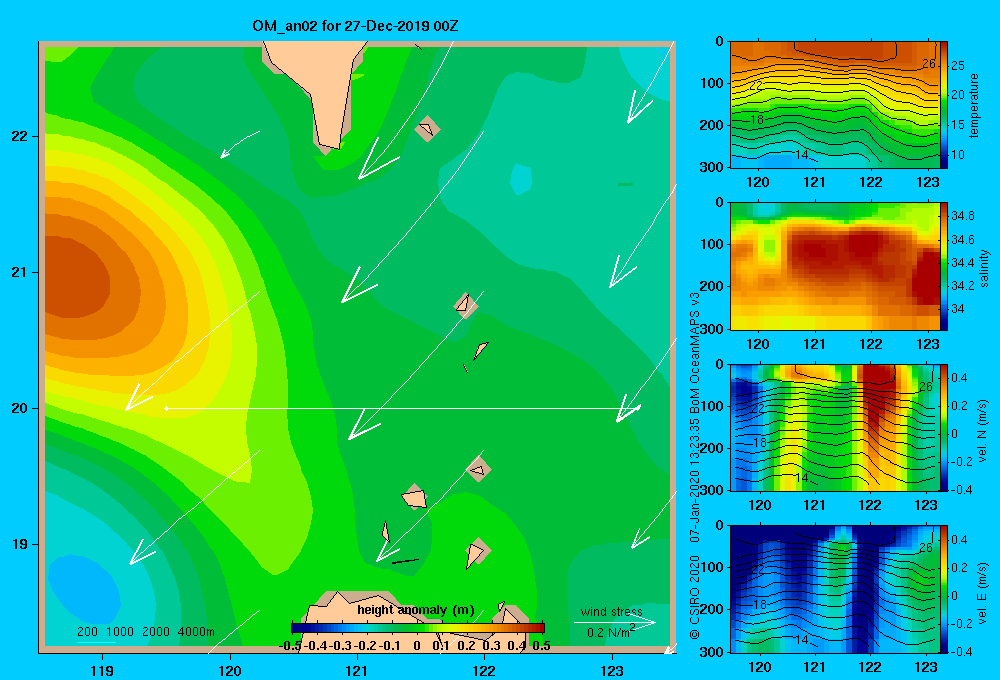Click the 'wind stress' legend label
Image resolution: width=1000 pixels, height=680 pixels.
612,612
